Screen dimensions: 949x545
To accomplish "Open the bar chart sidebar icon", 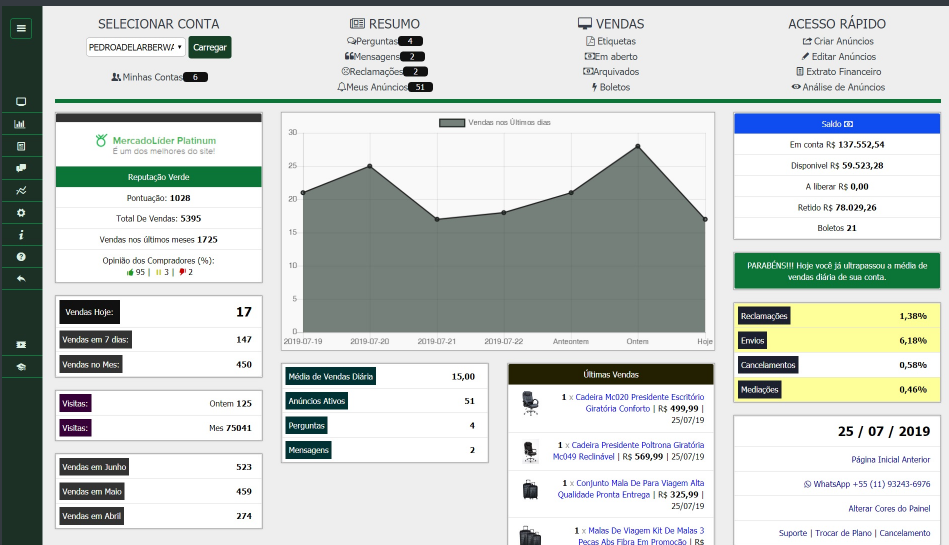I will pos(20,124).
